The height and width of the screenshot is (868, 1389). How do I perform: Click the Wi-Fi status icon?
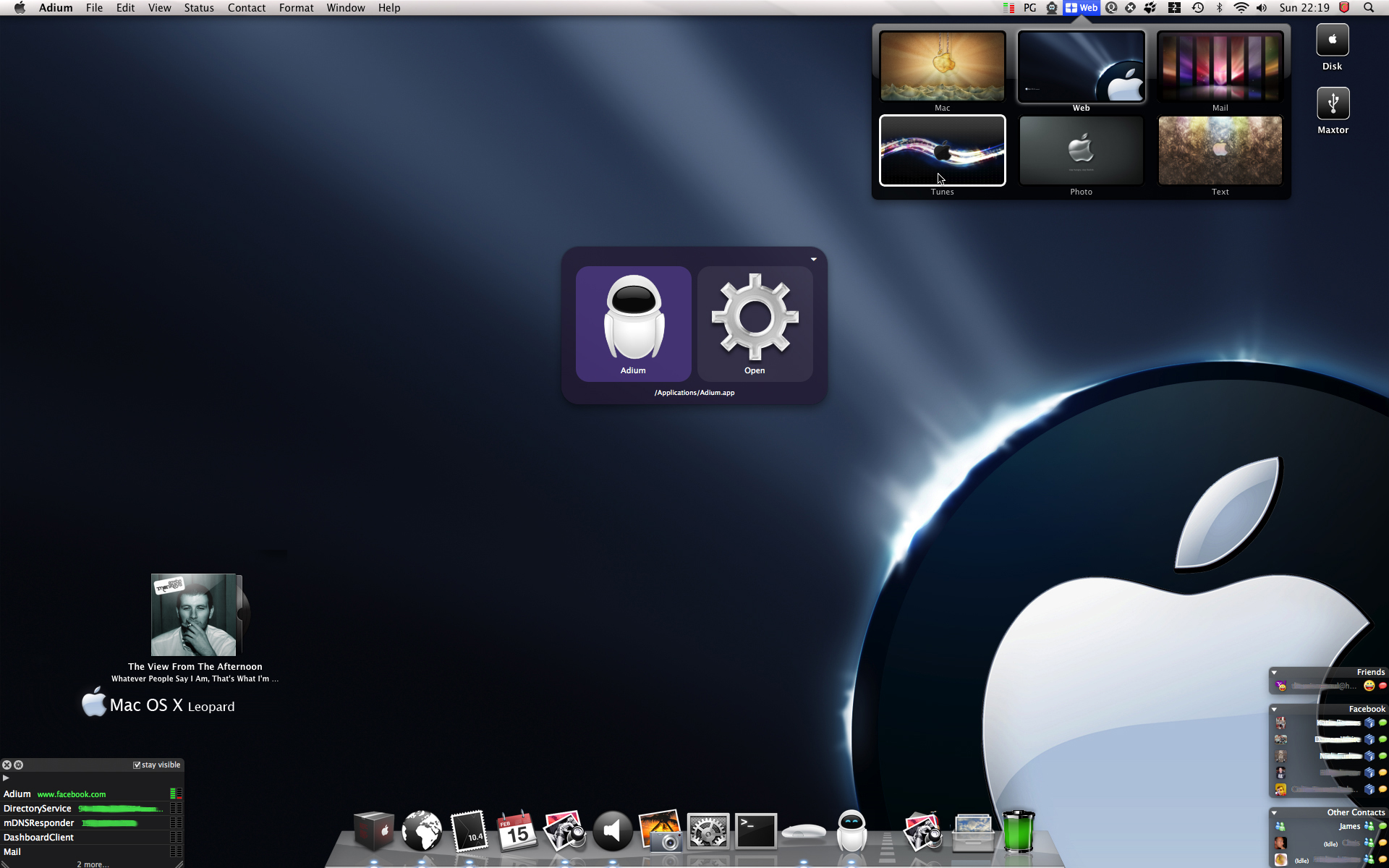tap(1241, 8)
